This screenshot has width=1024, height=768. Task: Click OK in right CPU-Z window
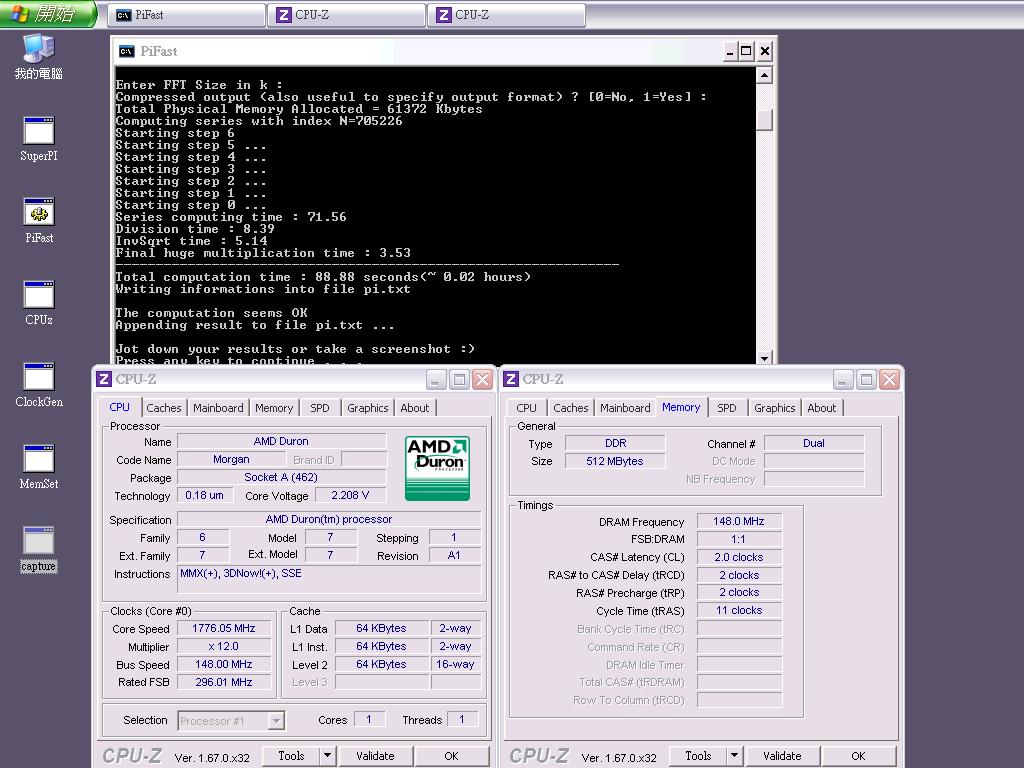(858, 756)
